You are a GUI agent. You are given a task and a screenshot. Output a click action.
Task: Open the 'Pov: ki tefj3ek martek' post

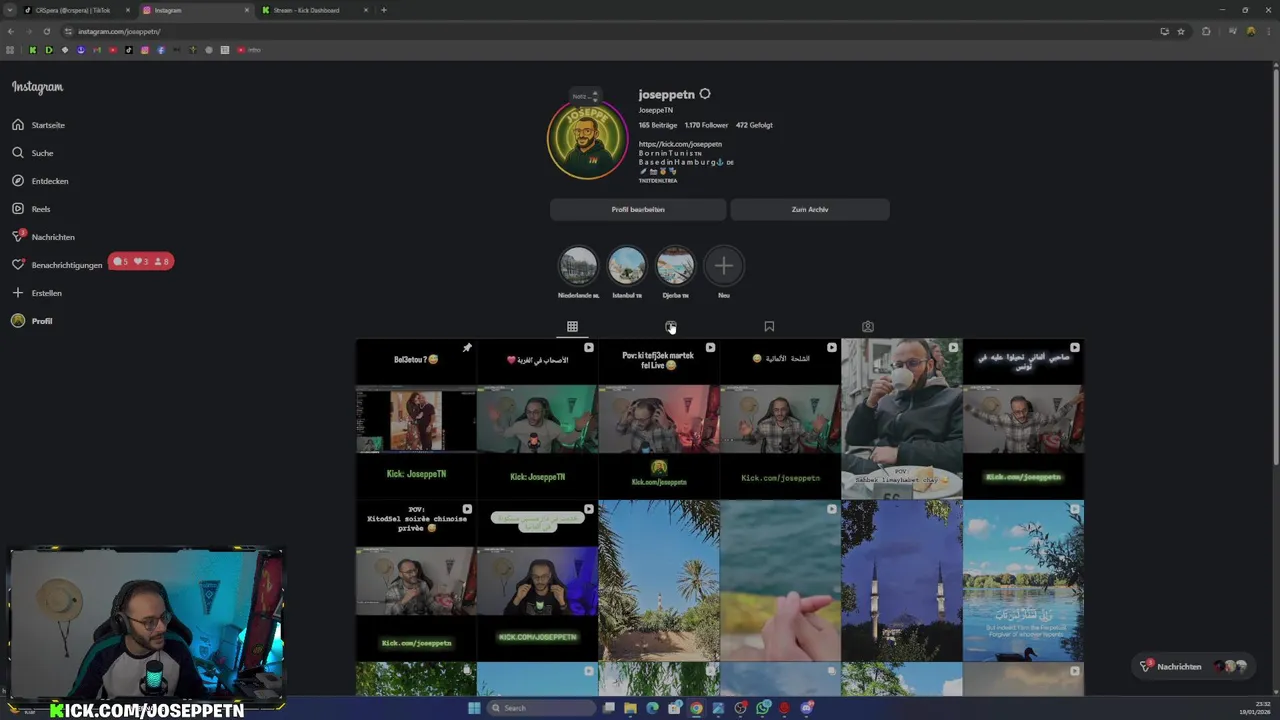(658, 419)
